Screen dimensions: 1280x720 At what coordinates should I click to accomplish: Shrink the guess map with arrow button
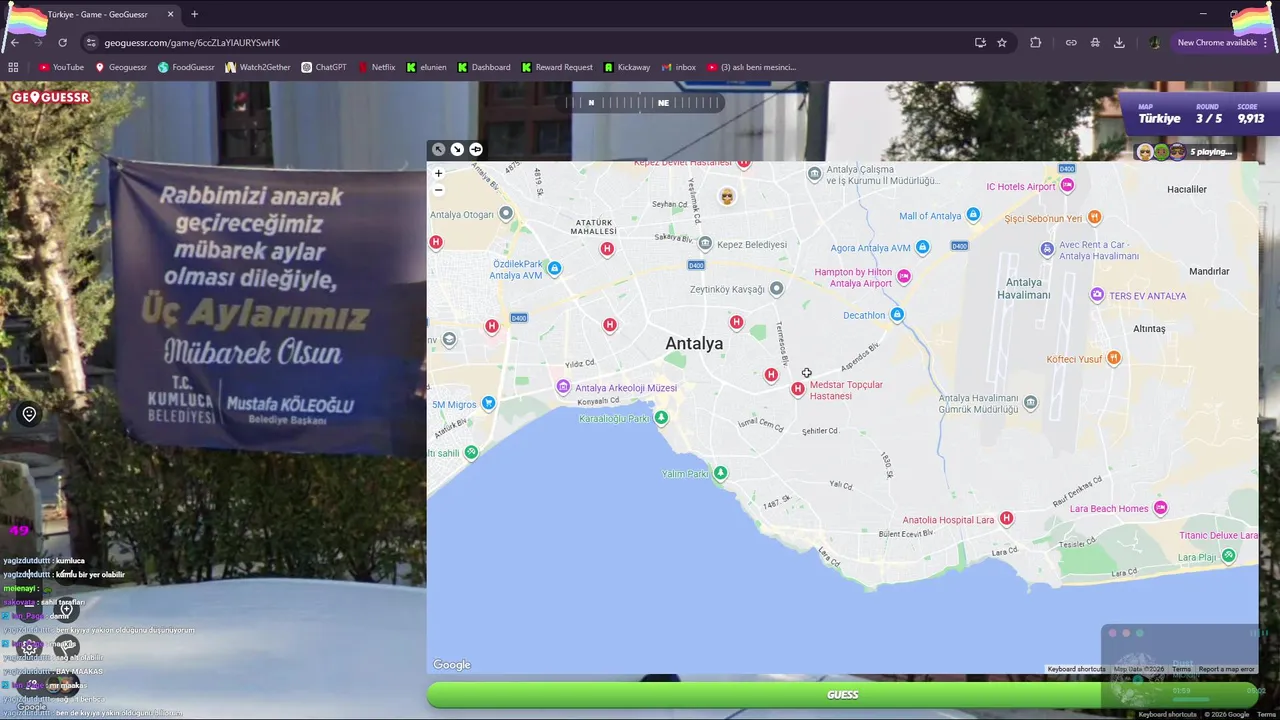(x=457, y=149)
